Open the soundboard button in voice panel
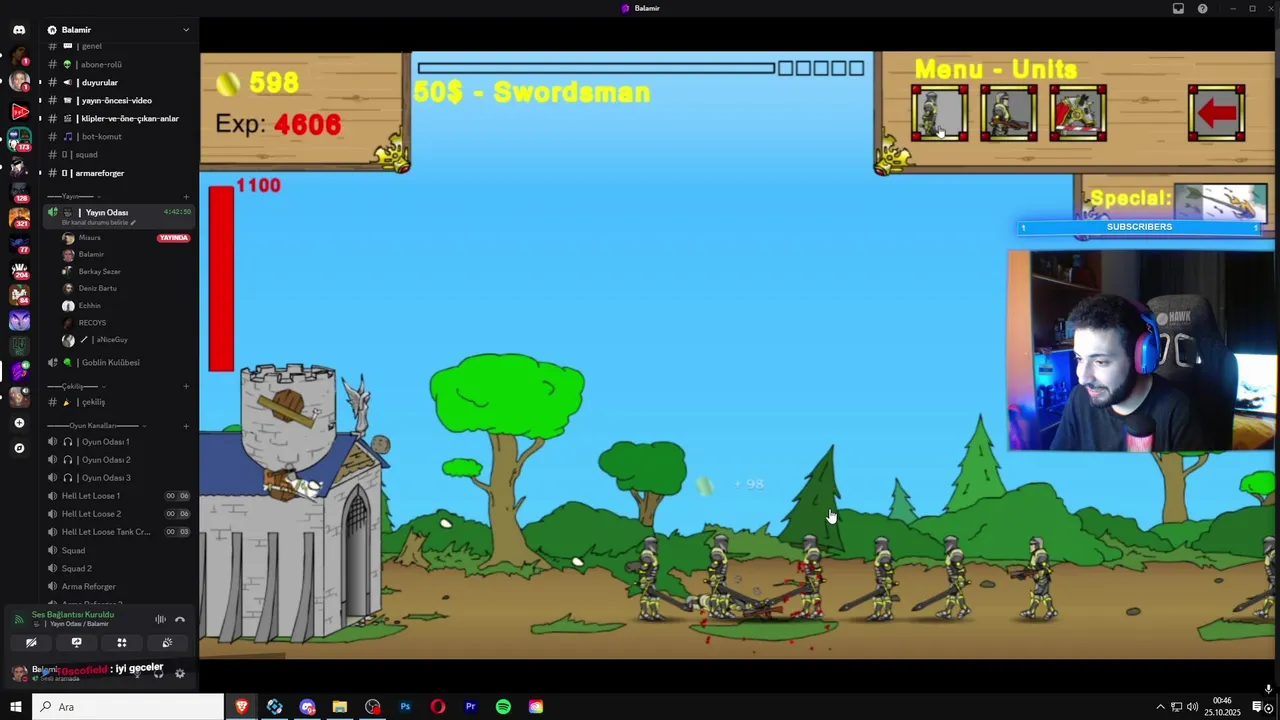1280x720 pixels. point(167,643)
